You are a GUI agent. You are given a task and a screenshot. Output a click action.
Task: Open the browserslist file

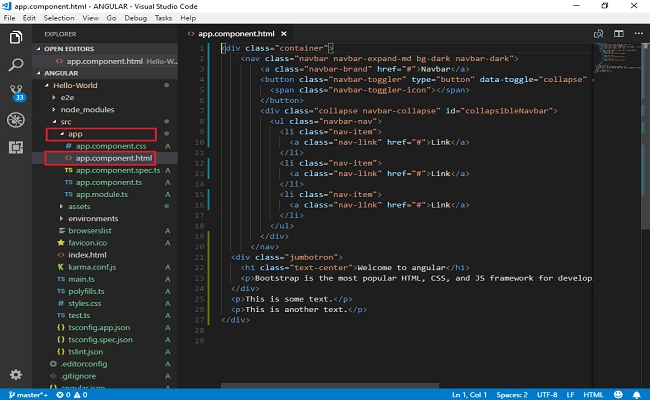(x=105, y=230)
